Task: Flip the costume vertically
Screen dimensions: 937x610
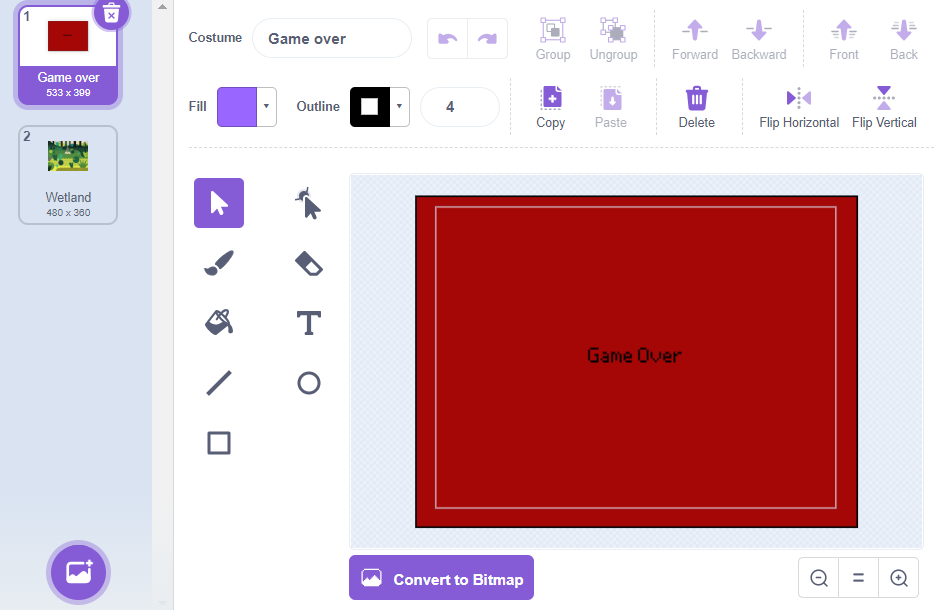Action: coord(884,106)
